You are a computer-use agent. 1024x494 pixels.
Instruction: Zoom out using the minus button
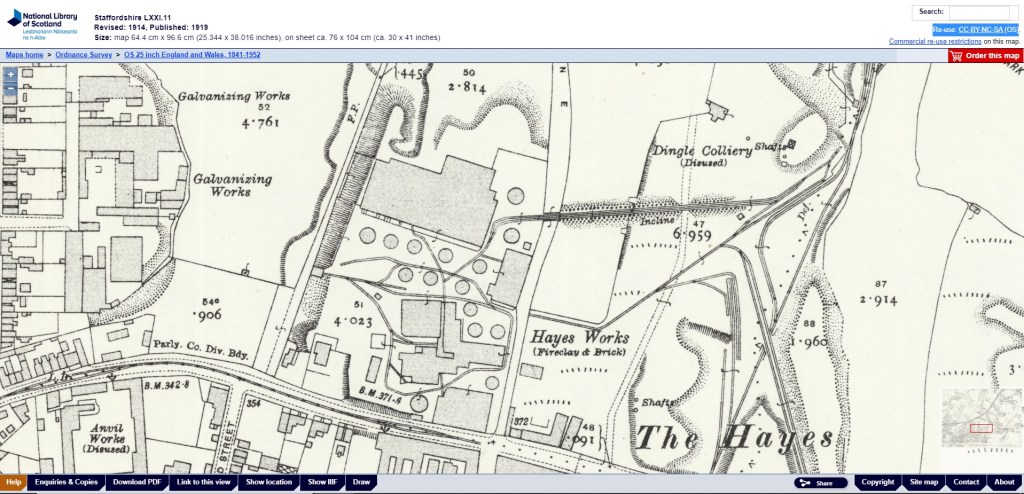[10, 88]
